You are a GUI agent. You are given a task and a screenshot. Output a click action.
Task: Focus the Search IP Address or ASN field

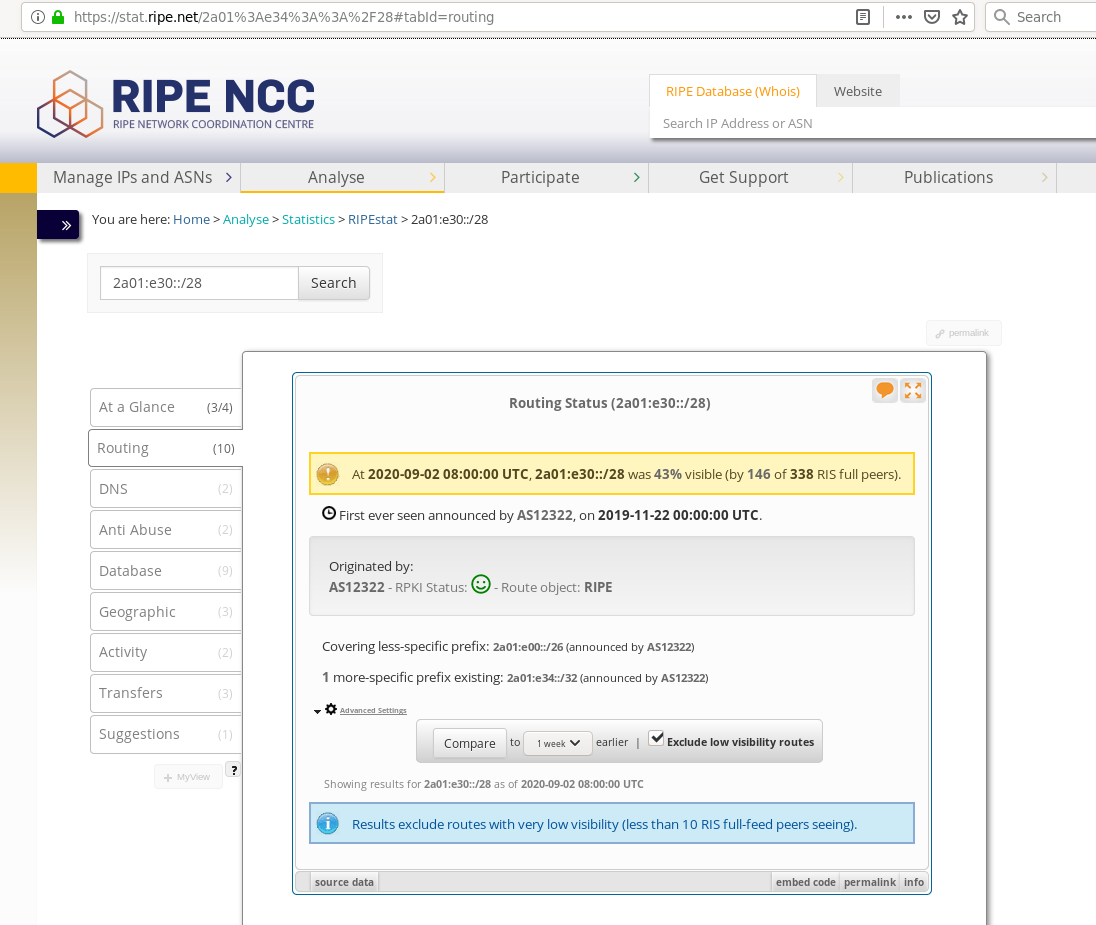(x=873, y=124)
